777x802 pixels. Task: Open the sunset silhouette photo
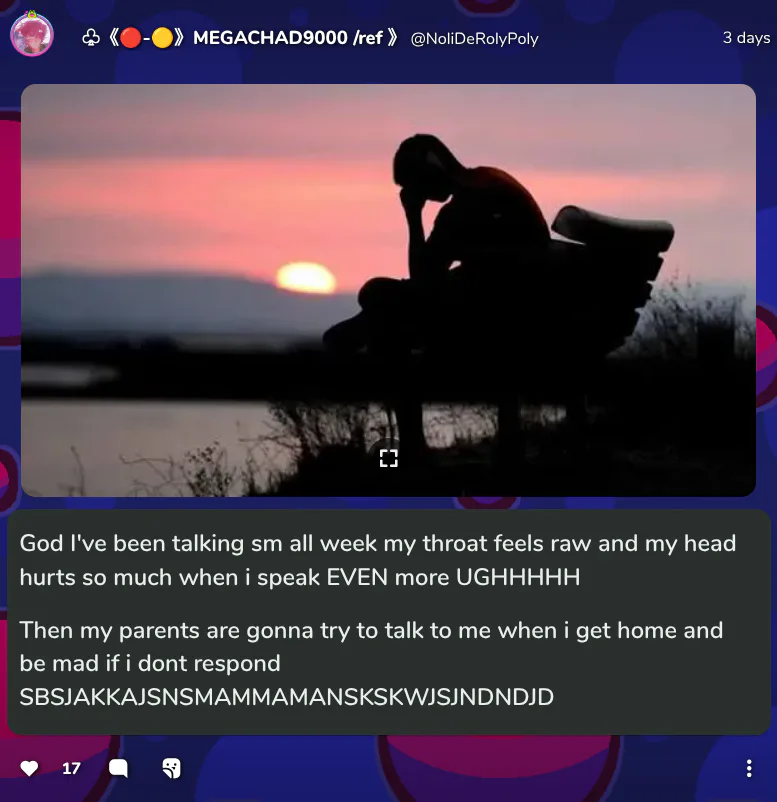tap(388, 290)
